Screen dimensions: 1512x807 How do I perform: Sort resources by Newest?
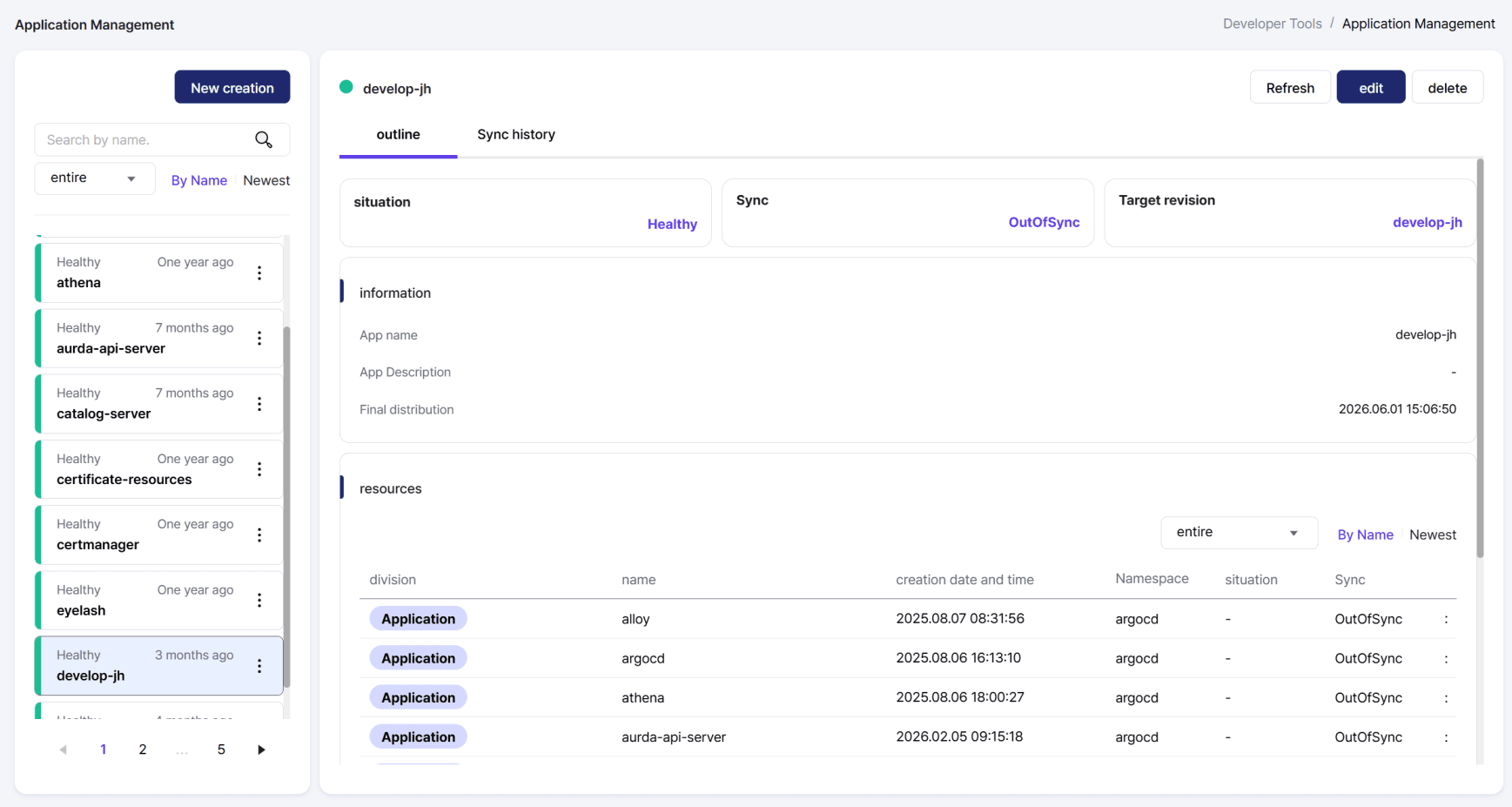1433,535
